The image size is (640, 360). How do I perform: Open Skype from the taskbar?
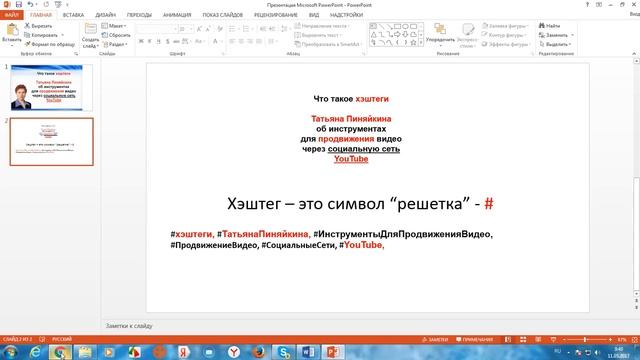coord(284,352)
